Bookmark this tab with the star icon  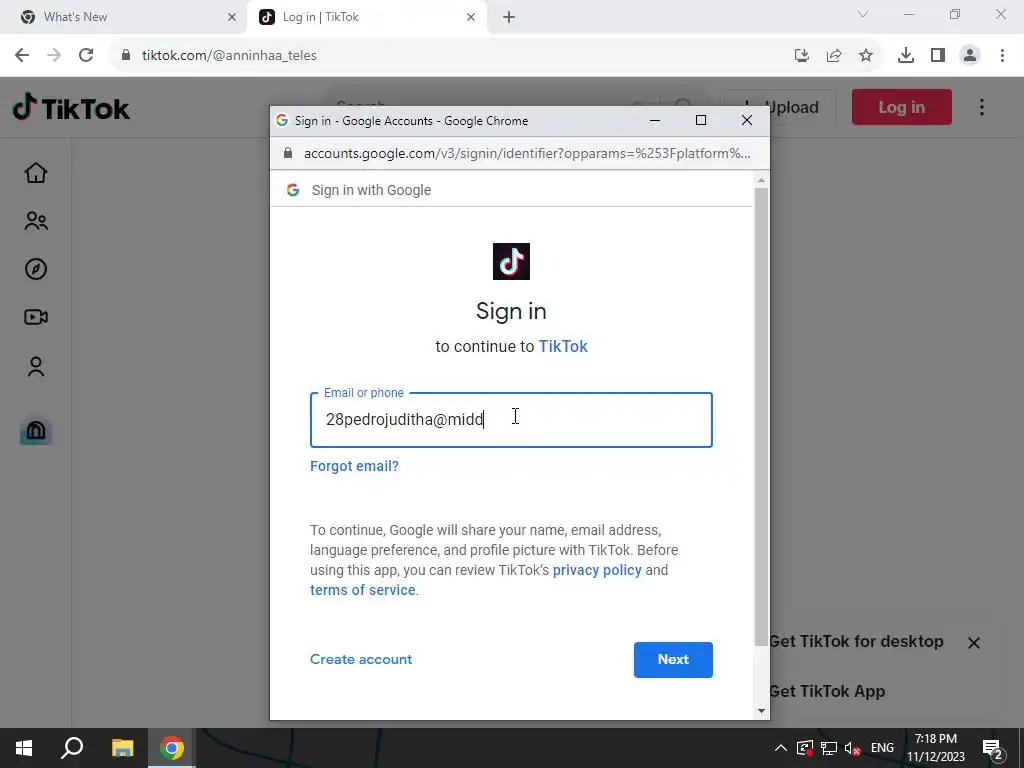[x=866, y=56]
